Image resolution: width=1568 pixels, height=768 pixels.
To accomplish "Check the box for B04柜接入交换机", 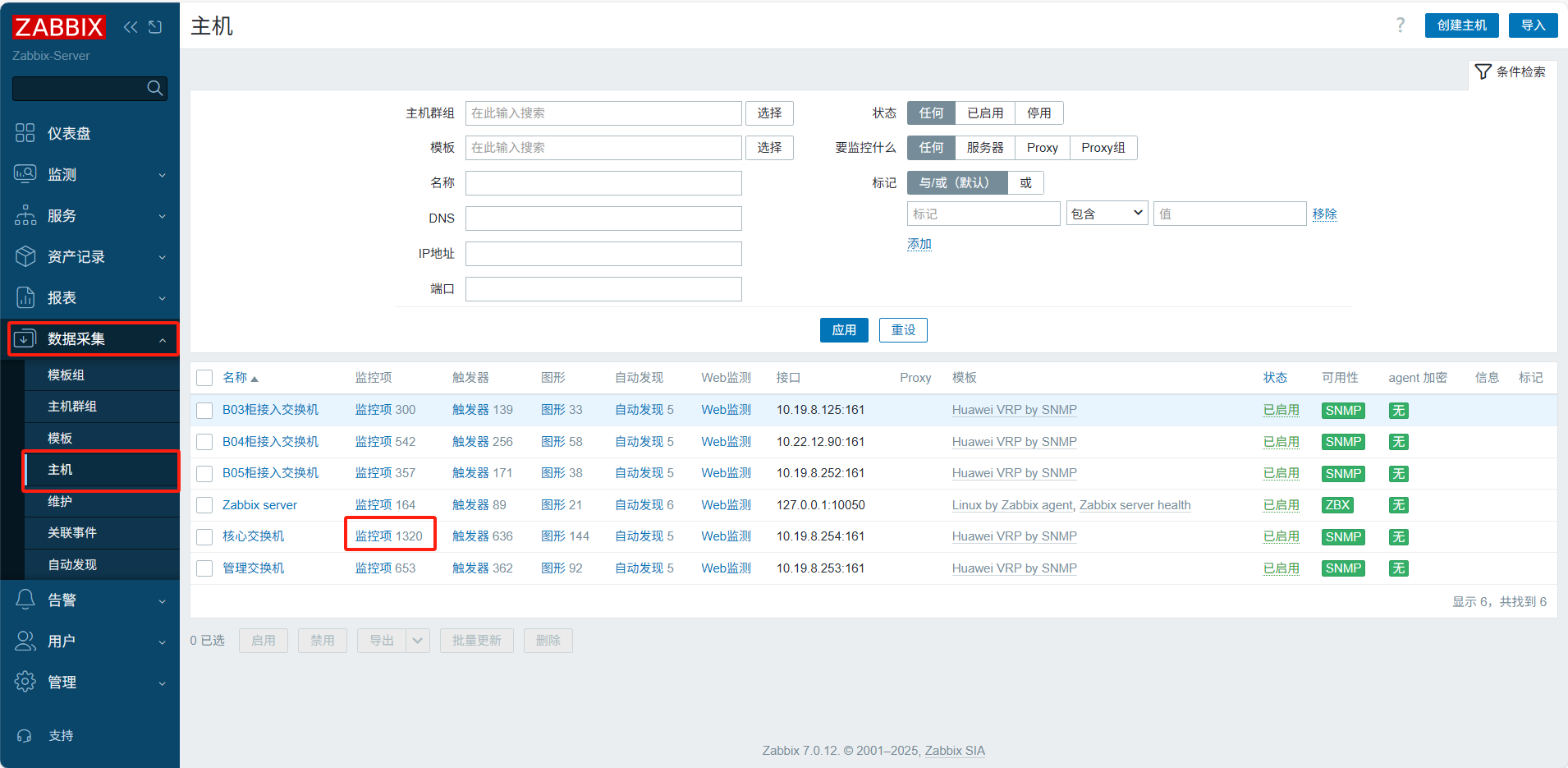I will pyautogui.click(x=204, y=442).
